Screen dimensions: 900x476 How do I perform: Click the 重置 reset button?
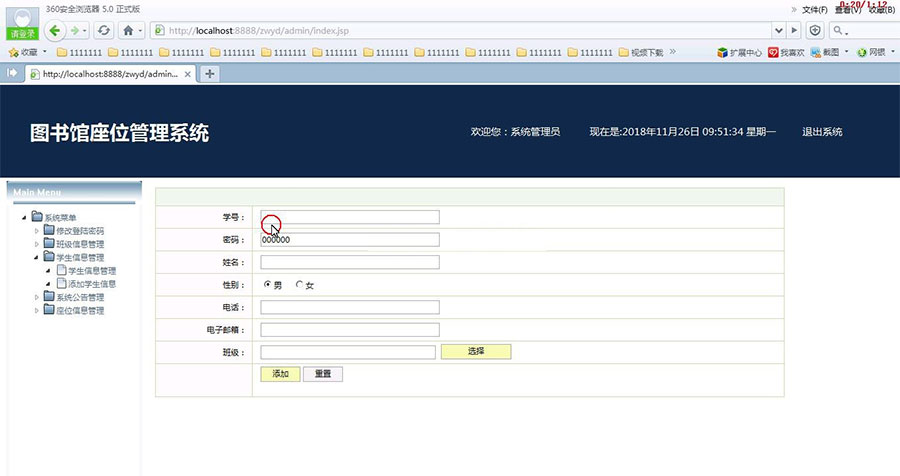pyautogui.click(x=323, y=374)
